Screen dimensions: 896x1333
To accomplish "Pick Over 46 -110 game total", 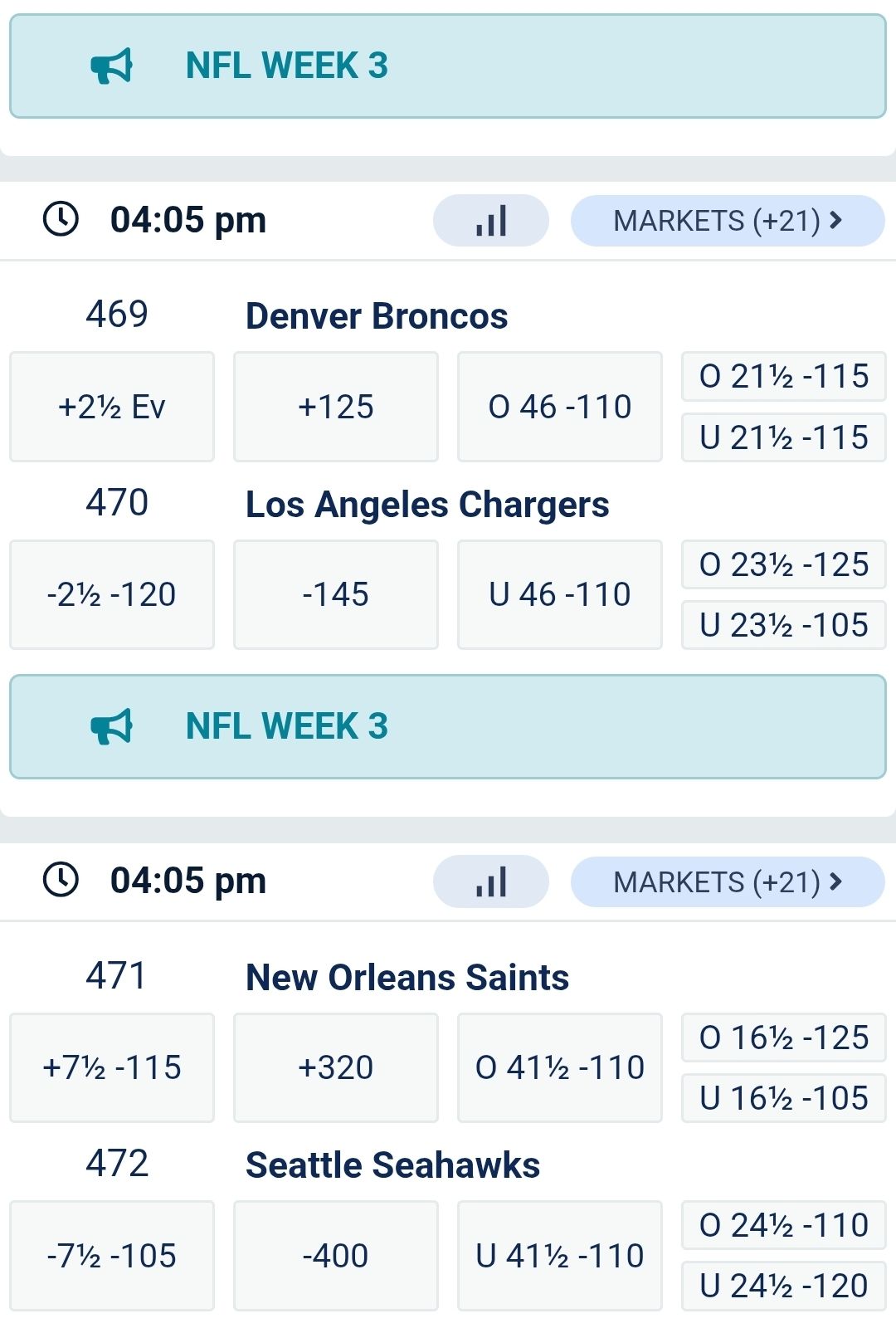I will [x=560, y=407].
